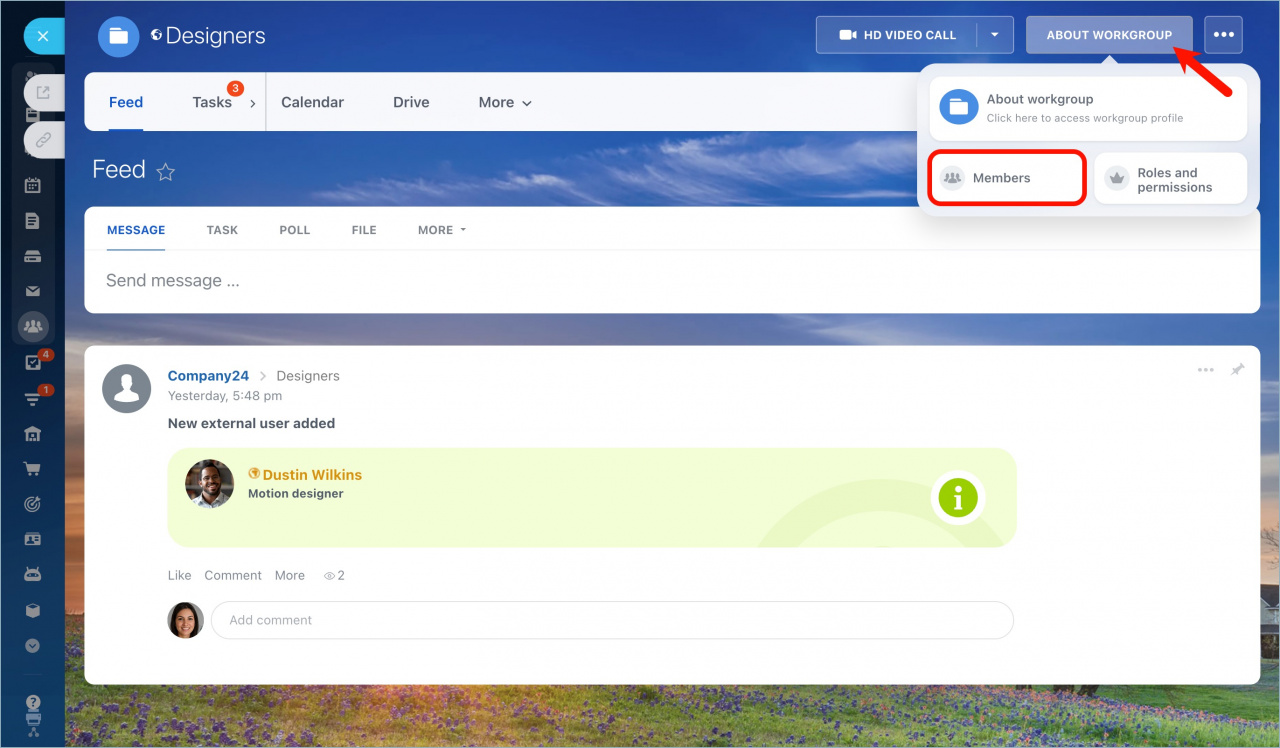Open About workgroup profile card
1280x748 pixels.
tap(1088, 108)
